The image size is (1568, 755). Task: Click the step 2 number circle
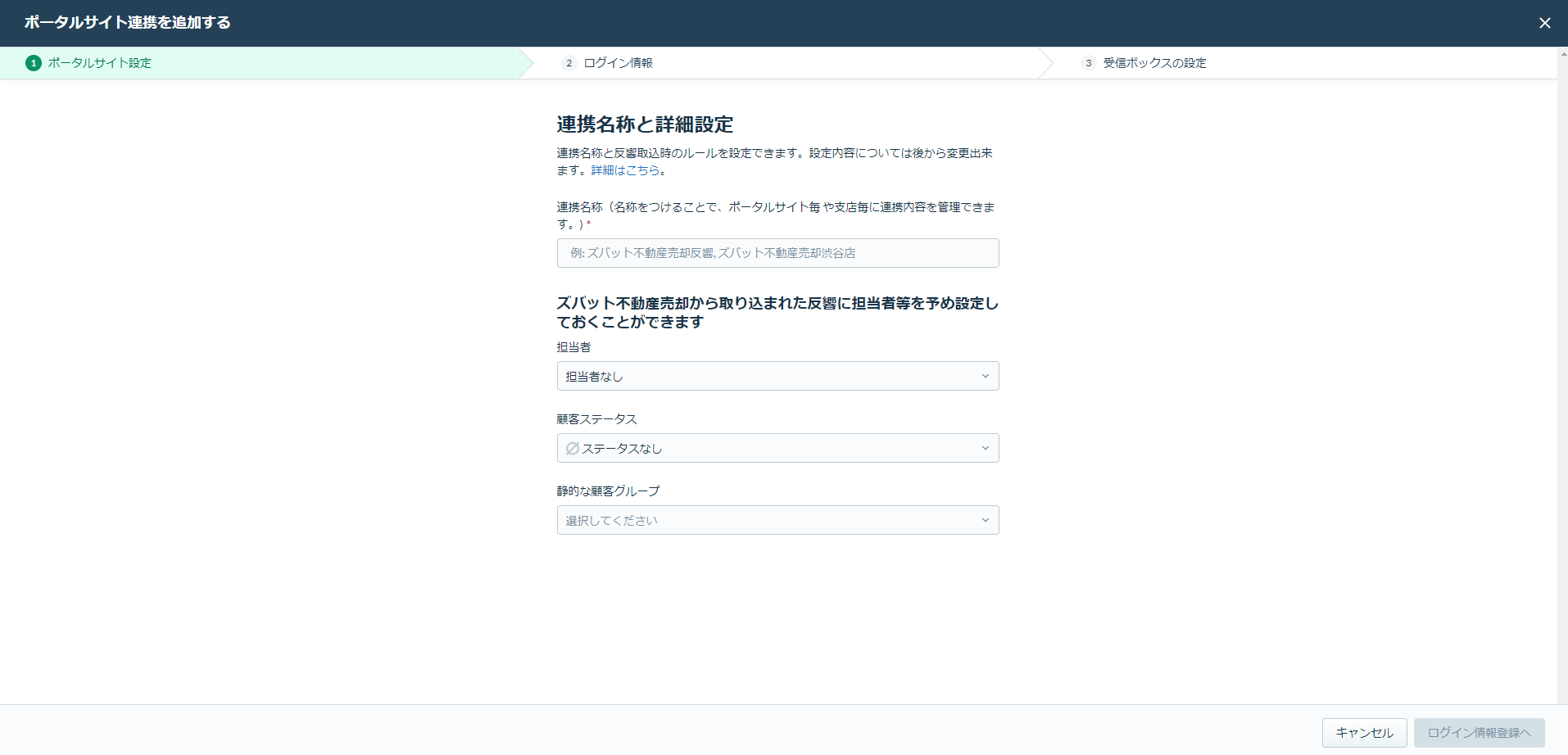(569, 63)
